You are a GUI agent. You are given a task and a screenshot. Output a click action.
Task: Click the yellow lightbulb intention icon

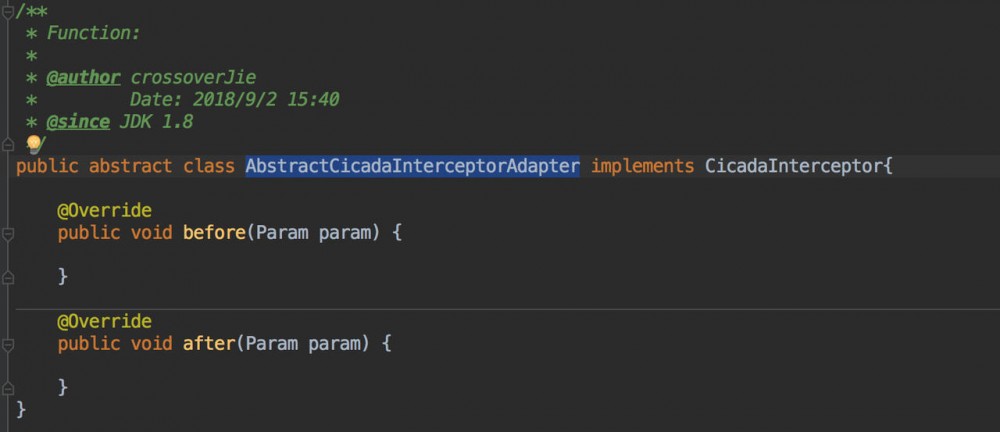pos(32,143)
